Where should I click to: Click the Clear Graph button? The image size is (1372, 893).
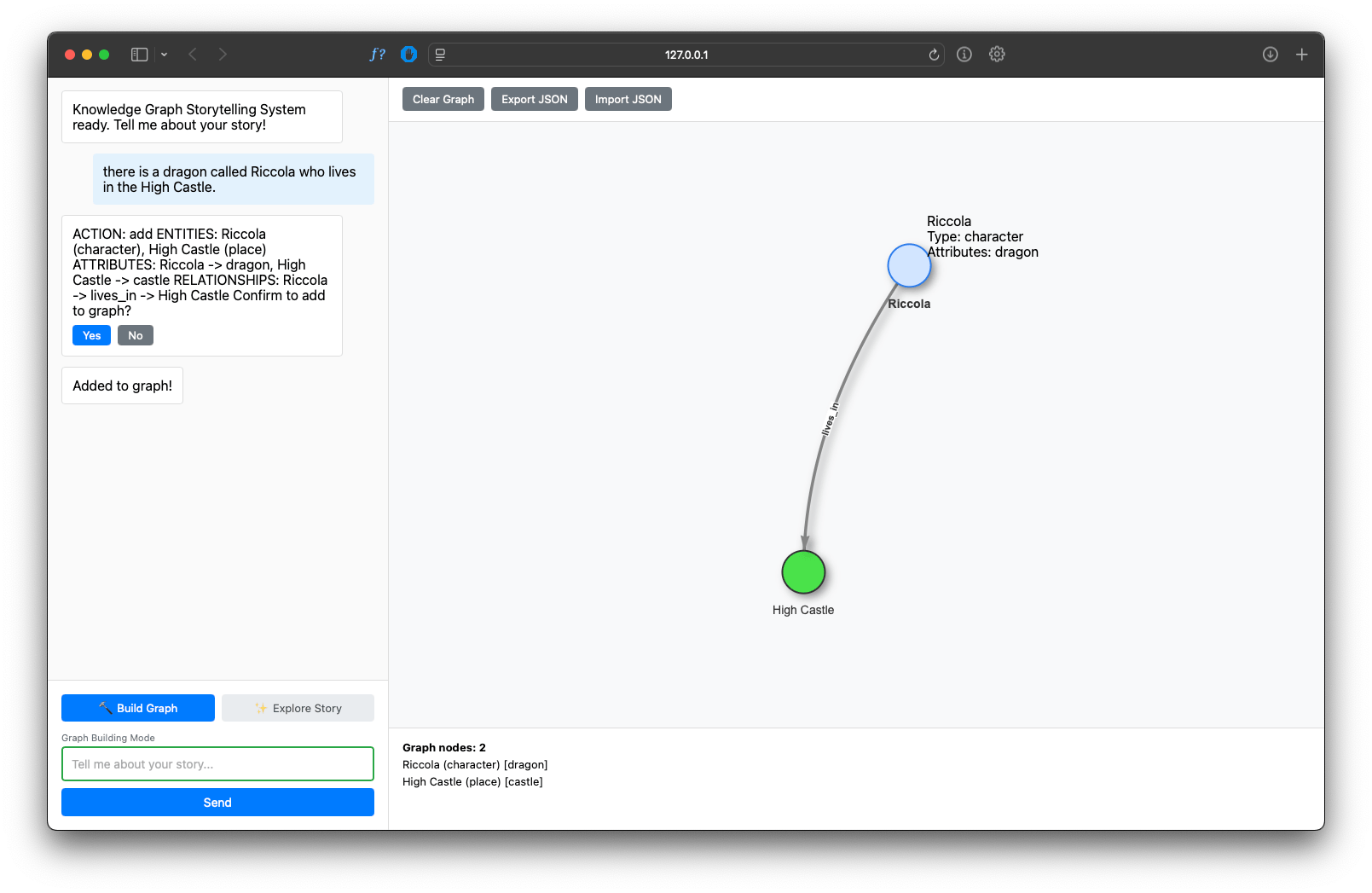click(x=443, y=99)
